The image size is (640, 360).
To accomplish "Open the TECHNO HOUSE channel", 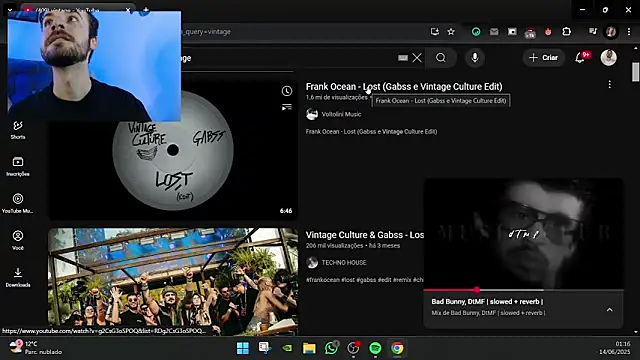I will click(x=344, y=262).
